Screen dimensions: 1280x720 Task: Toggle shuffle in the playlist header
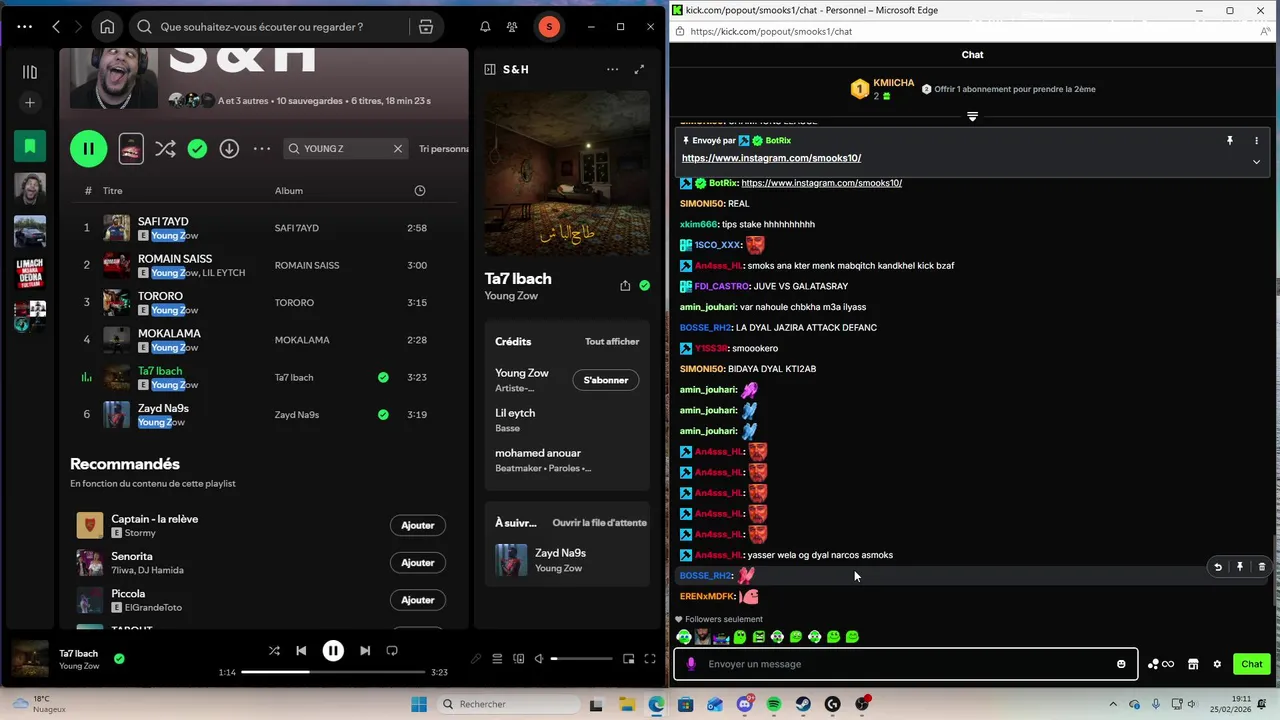pyautogui.click(x=165, y=149)
